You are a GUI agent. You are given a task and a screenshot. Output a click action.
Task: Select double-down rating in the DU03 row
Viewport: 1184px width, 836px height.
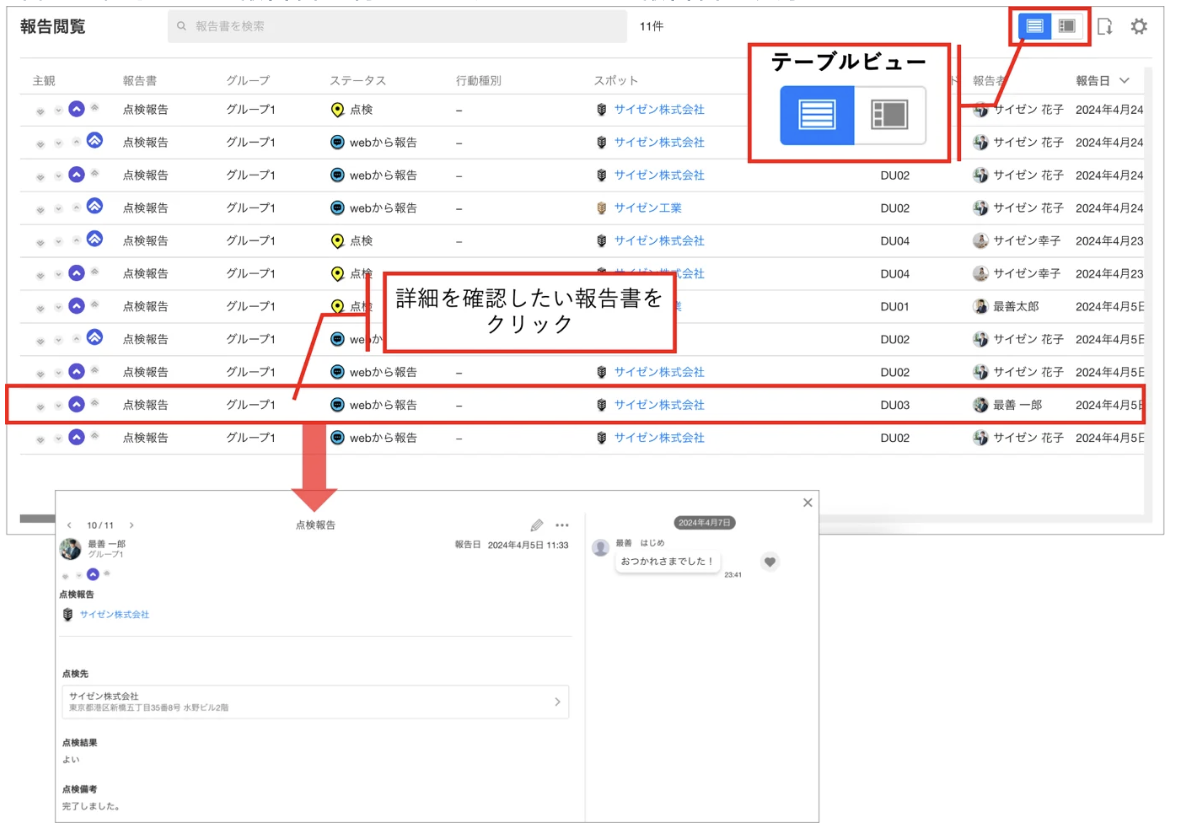click(40, 406)
